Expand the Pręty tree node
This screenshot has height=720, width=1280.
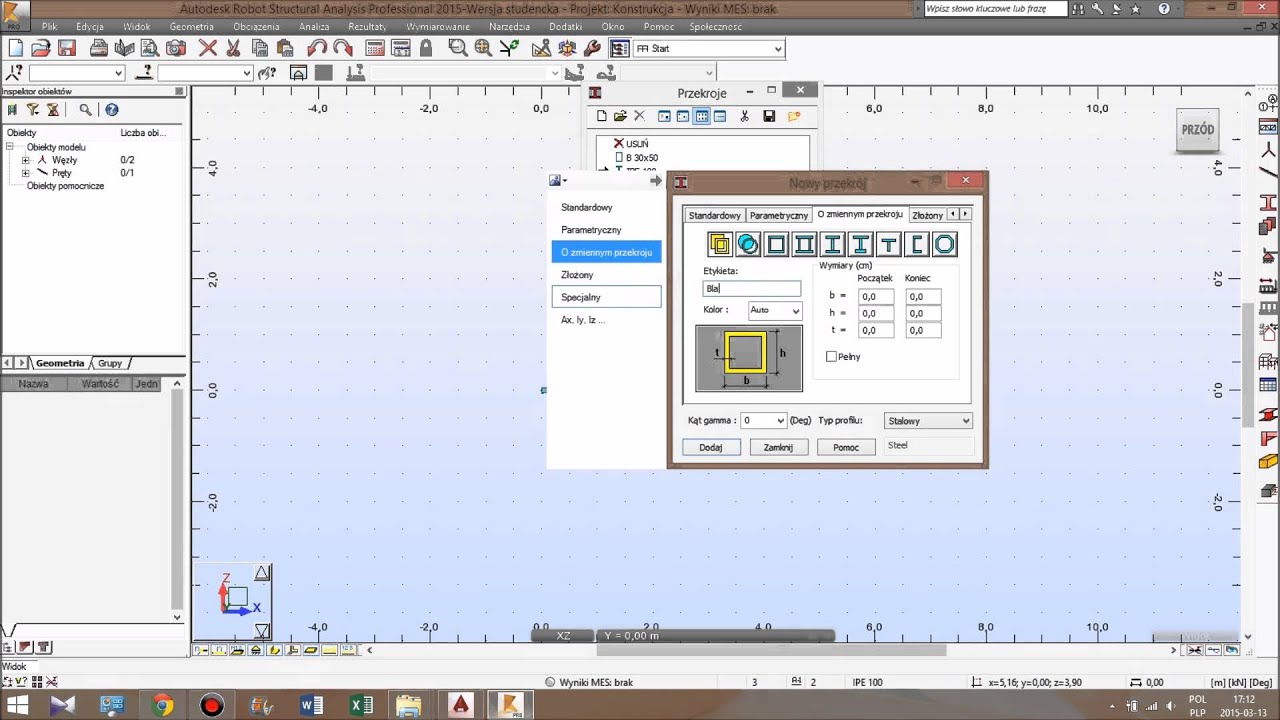click(26, 173)
